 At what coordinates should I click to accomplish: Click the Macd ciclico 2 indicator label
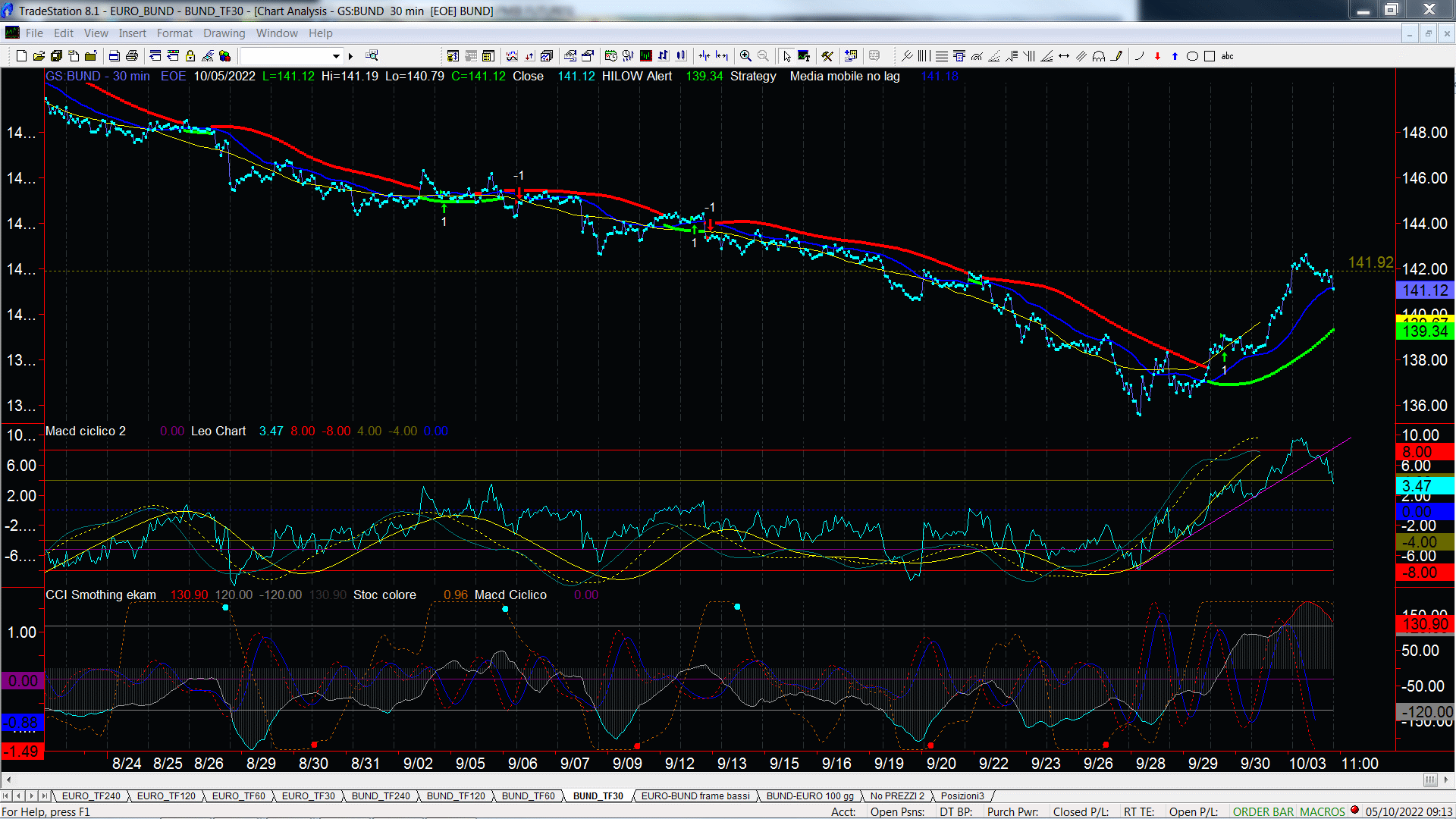(86, 431)
